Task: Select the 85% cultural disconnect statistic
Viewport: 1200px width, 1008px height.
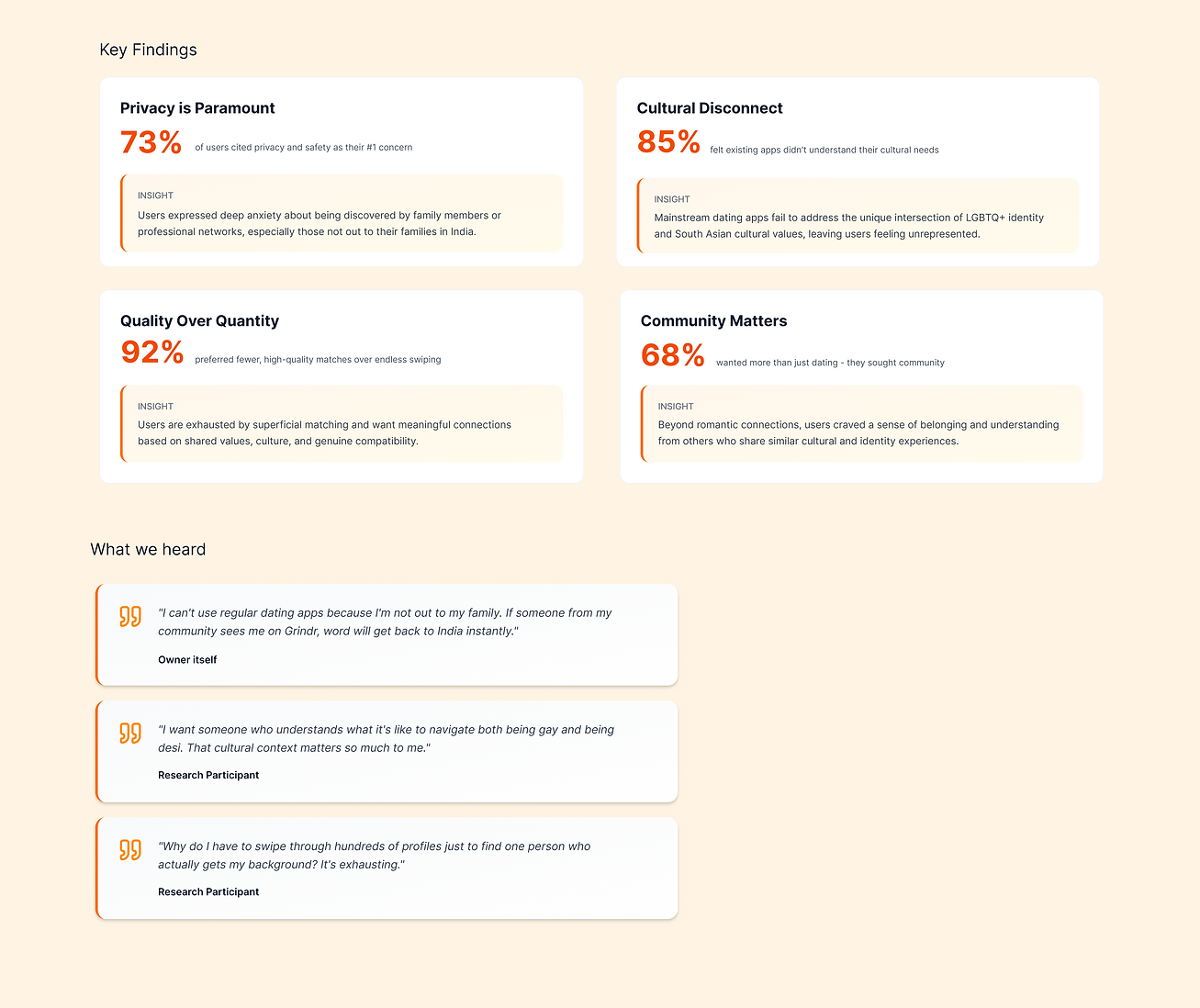Action: pos(668,142)
